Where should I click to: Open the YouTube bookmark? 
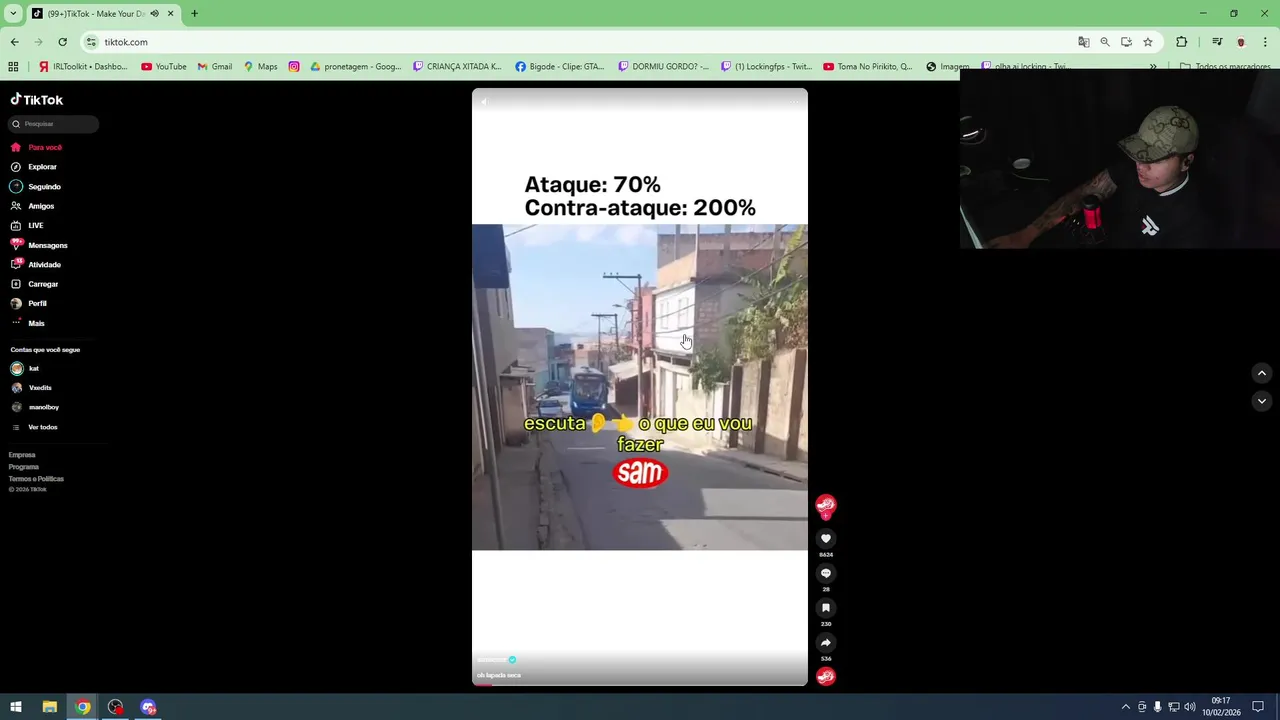tap(163, 67)
